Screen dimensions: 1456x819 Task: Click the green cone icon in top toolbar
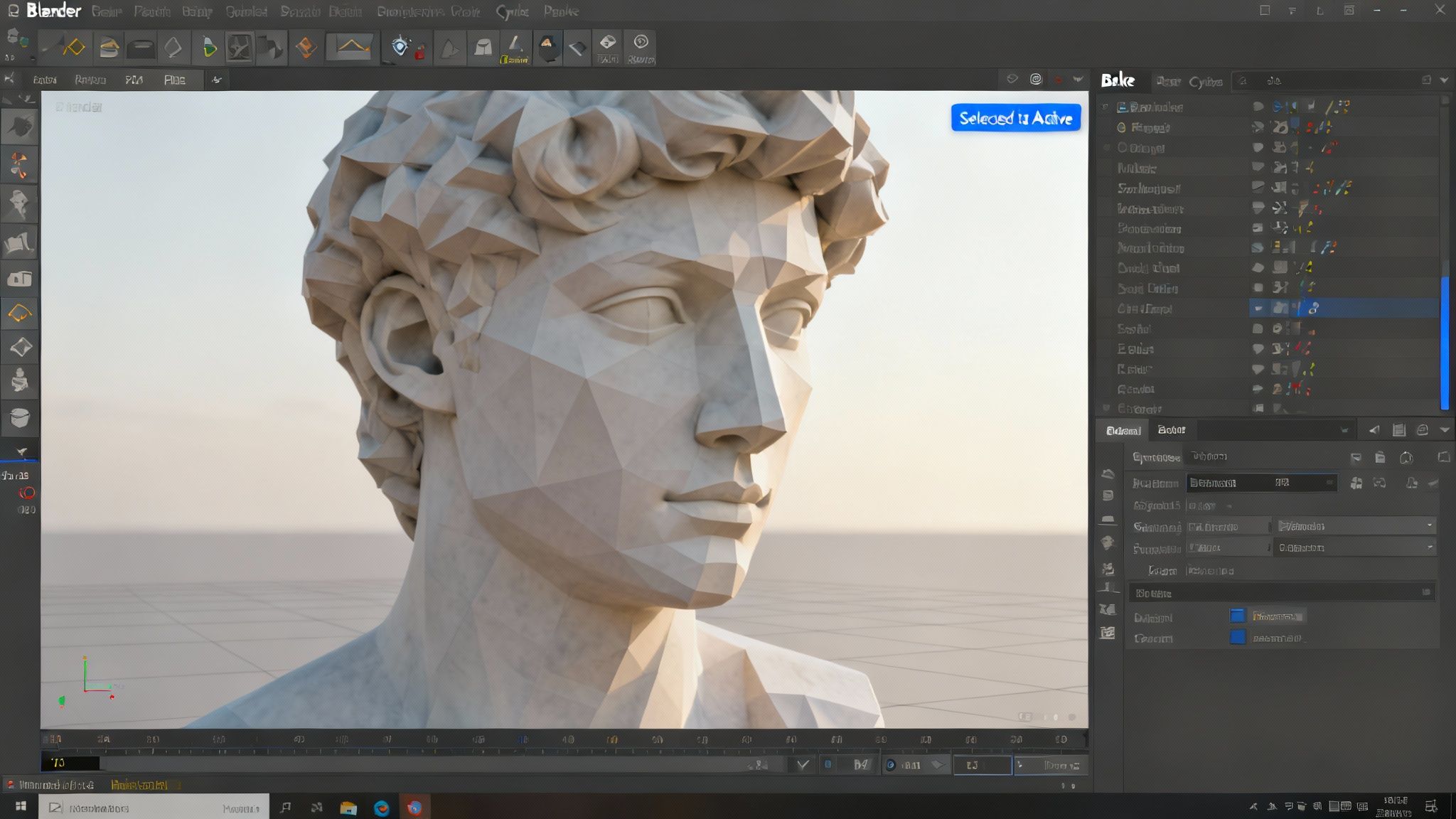(x=209, y=48)
